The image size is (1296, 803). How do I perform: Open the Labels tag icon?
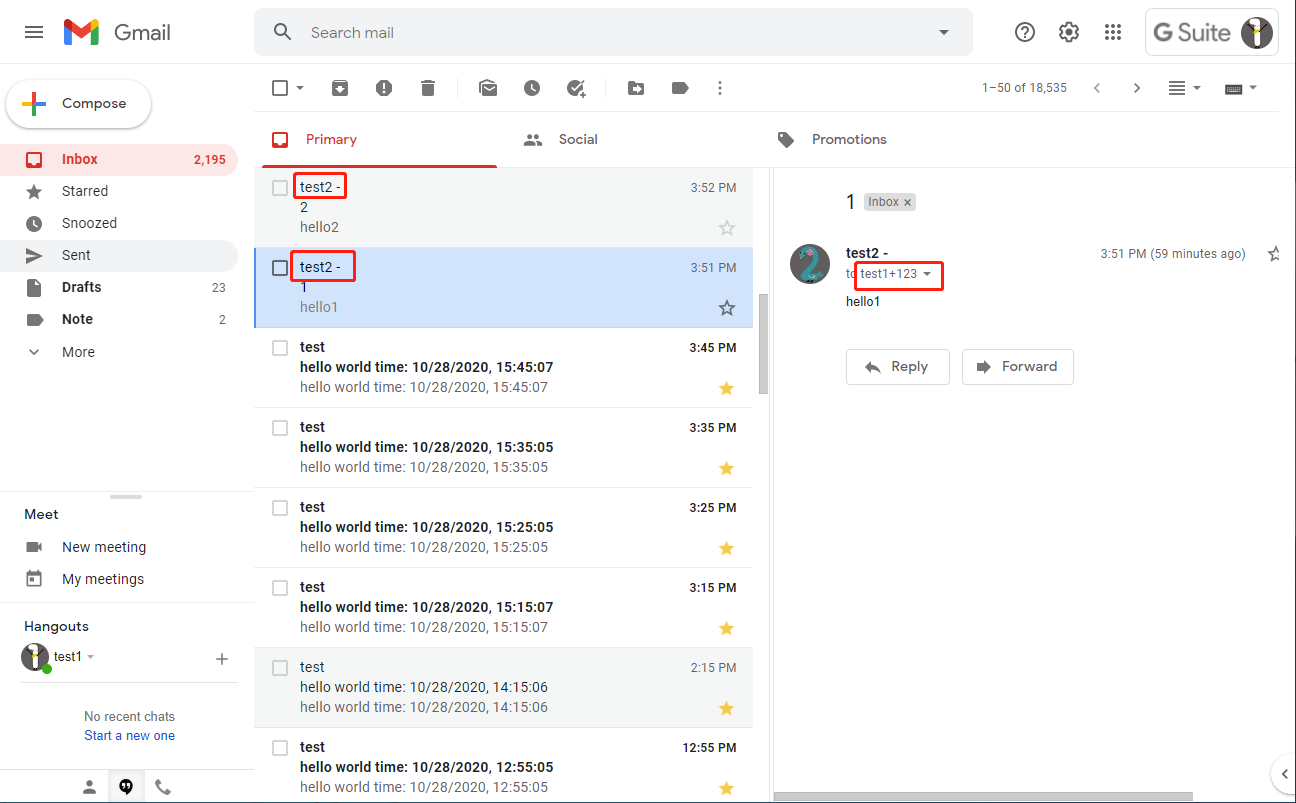click(x=680, y=88)
